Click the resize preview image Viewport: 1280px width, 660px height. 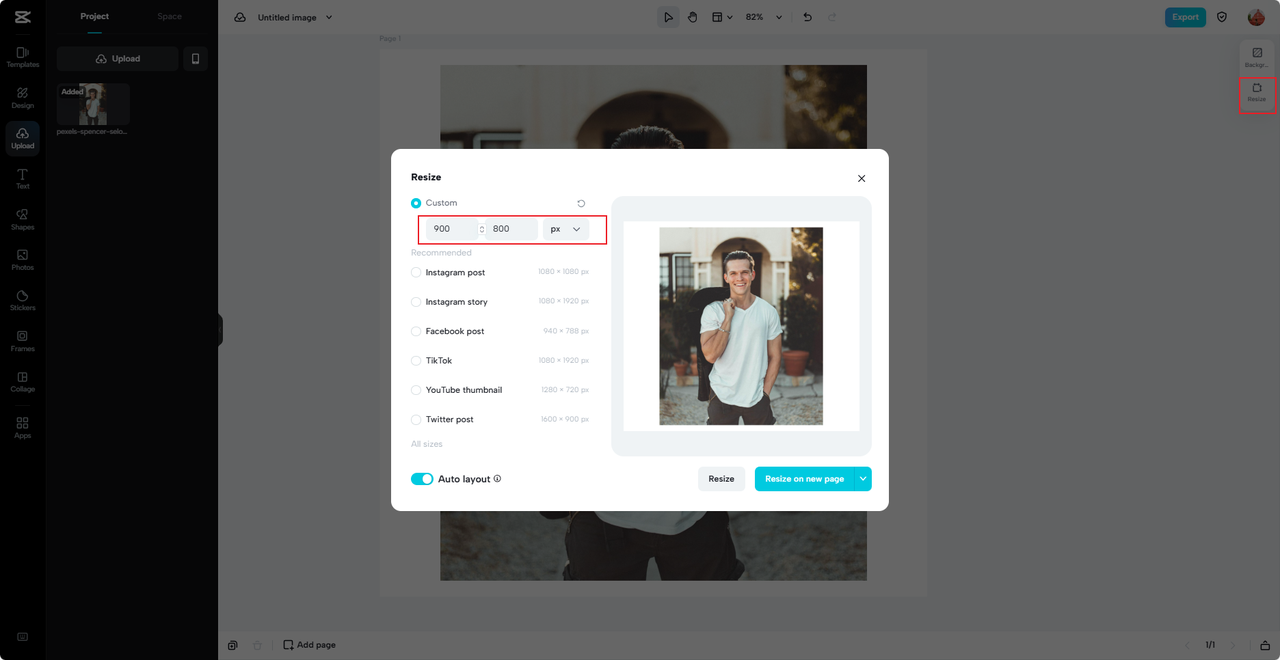click(741, 326)
